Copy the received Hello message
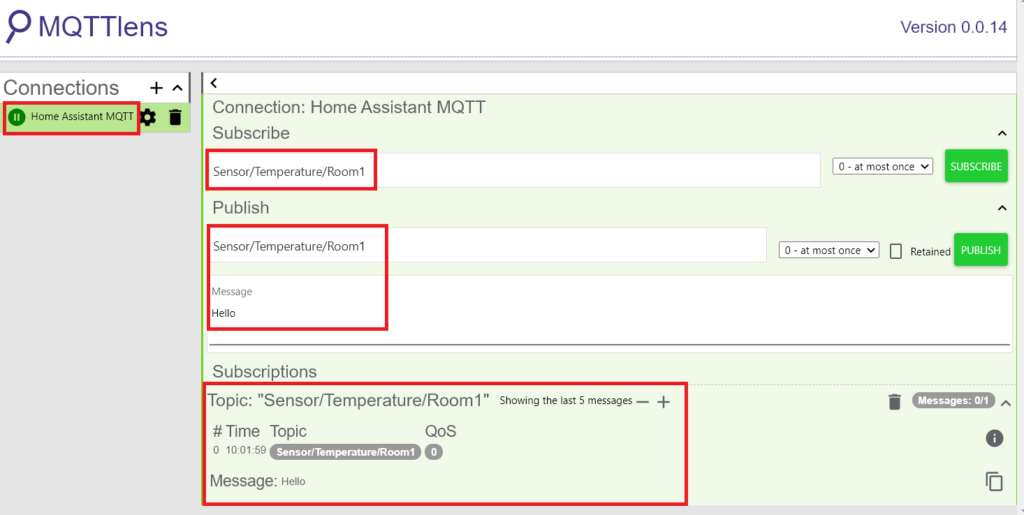This screenshot has width=1024, height=515. click(994, 482)
